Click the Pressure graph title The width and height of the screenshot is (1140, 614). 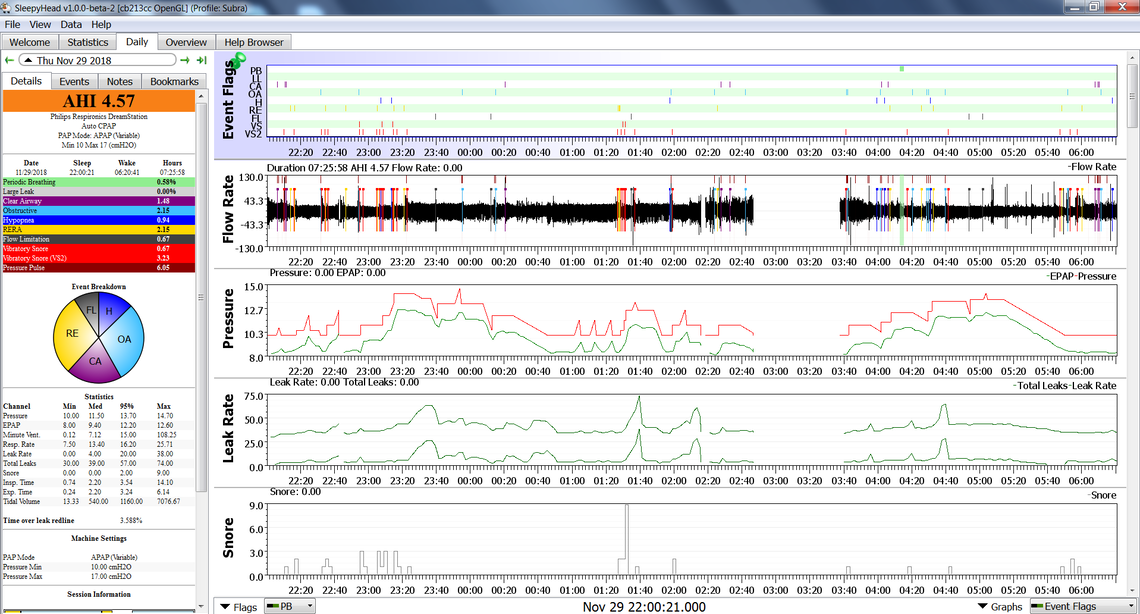pyautogui.click(x=228, y=318)
